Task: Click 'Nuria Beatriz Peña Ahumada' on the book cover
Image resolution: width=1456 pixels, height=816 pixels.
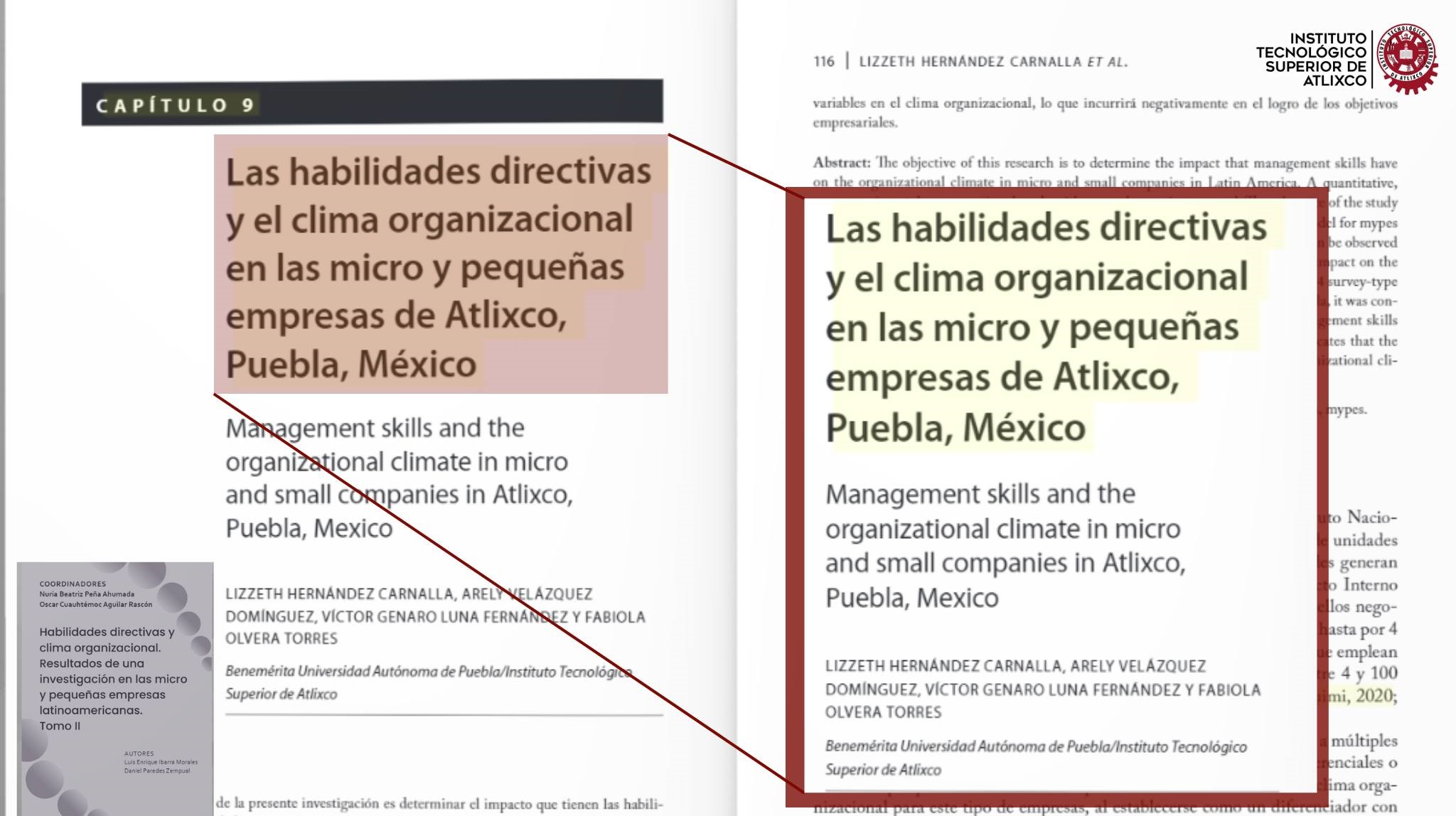Action: coord(87,594)
